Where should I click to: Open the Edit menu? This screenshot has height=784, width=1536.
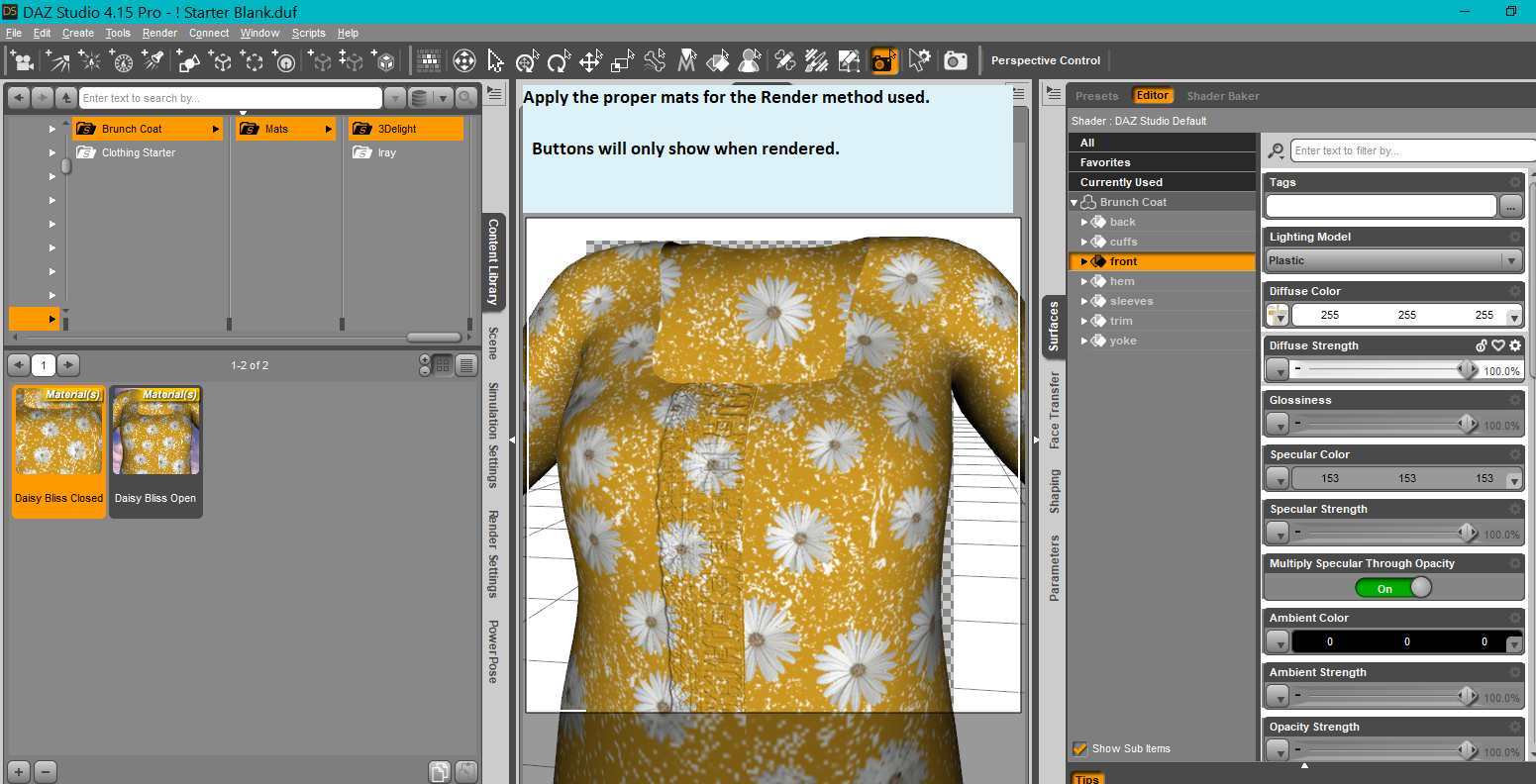click(42, 33)
